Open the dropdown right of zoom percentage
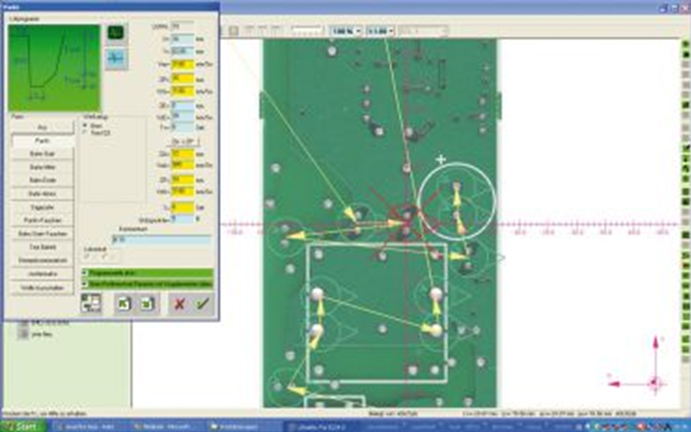This screenshot has height=432, width=691. point(379,32)
